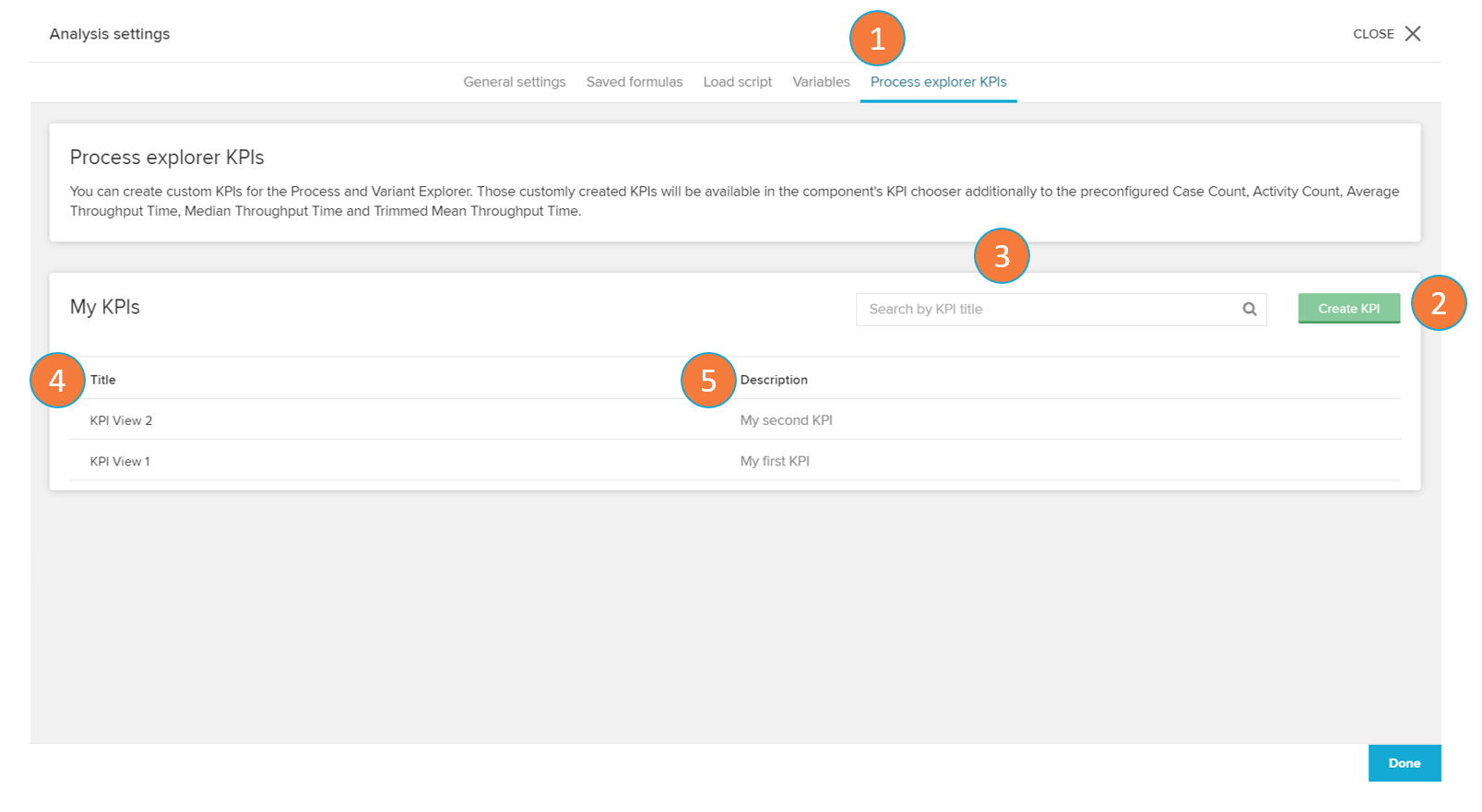Go to the Load script tab
This screenshot has width=1482, height=812.
pyautogui.click(x=738, y=82)
